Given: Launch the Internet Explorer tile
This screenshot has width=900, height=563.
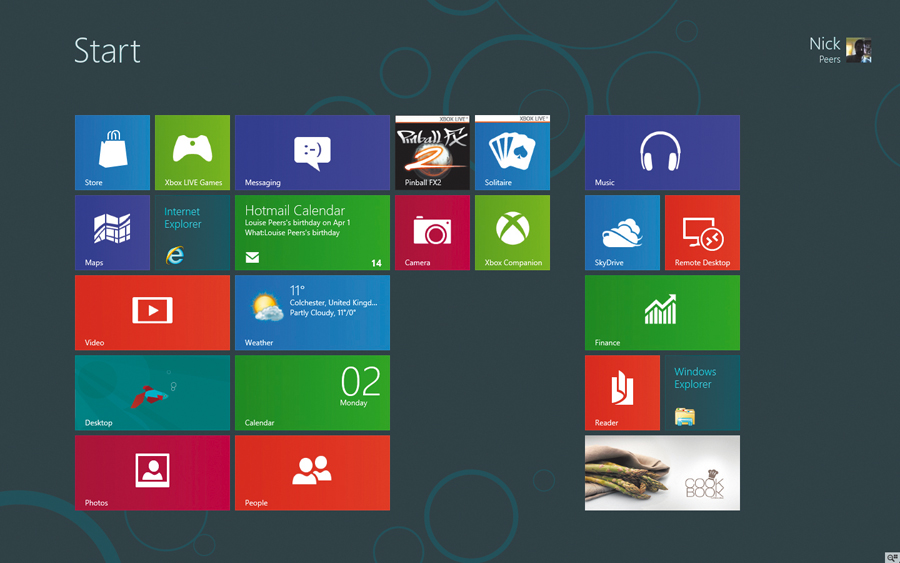Looking at the screenshot, I should tap(192, 232).
